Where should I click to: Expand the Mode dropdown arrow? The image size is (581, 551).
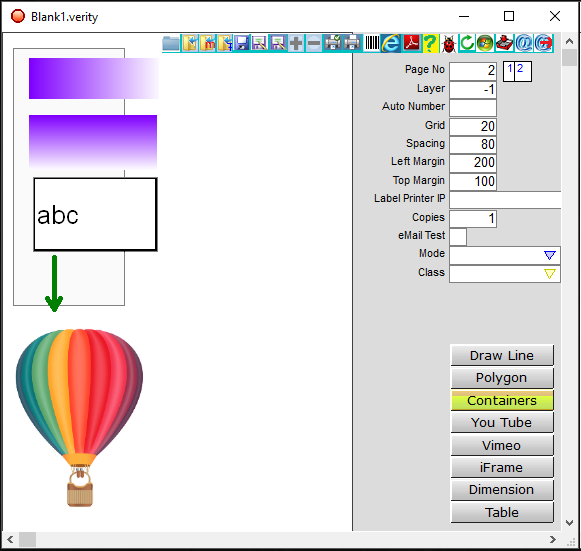[x=549, y=255]
